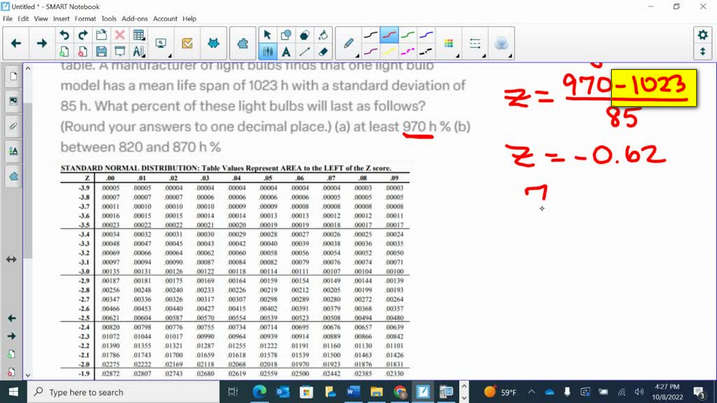Save the file with the floppy disk icon
The height and width of the screenshot is (403, 717).
point(101,52)
